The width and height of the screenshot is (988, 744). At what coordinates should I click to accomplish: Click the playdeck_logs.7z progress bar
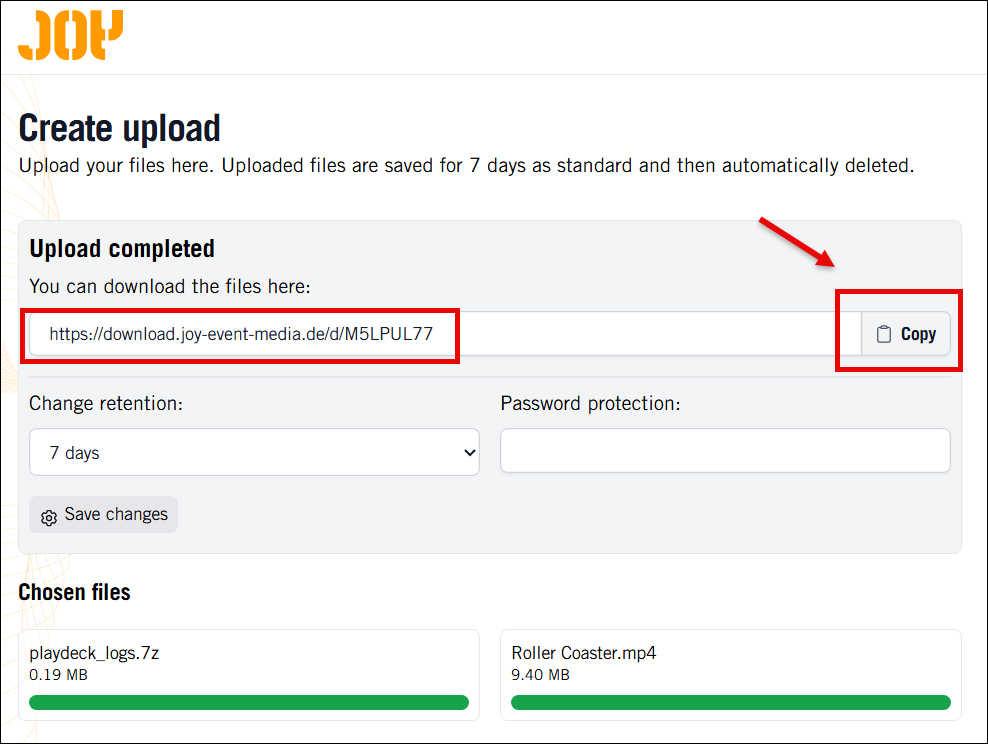[x=249, y=702]
